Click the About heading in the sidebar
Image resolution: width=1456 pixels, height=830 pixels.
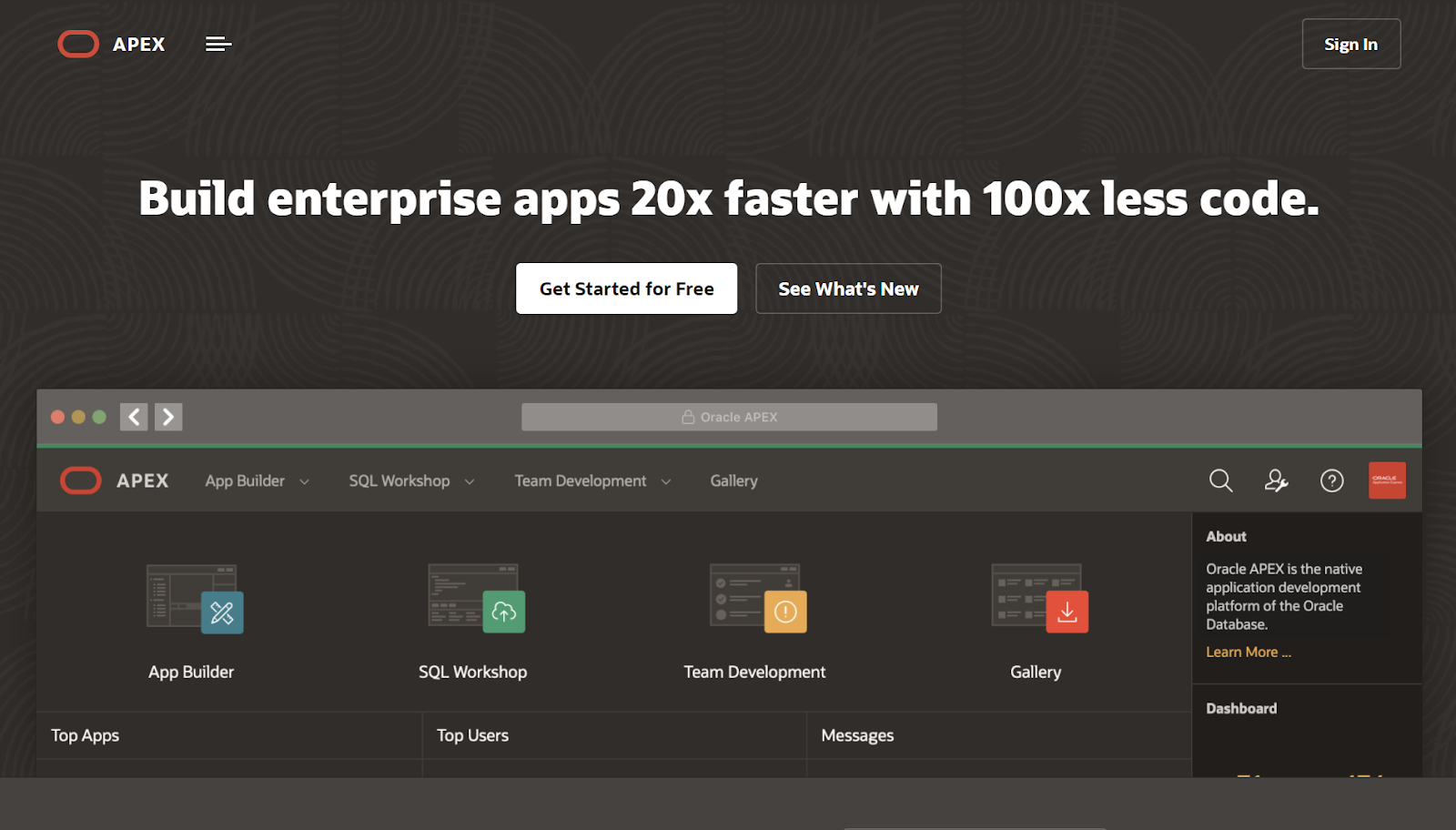1227,537
